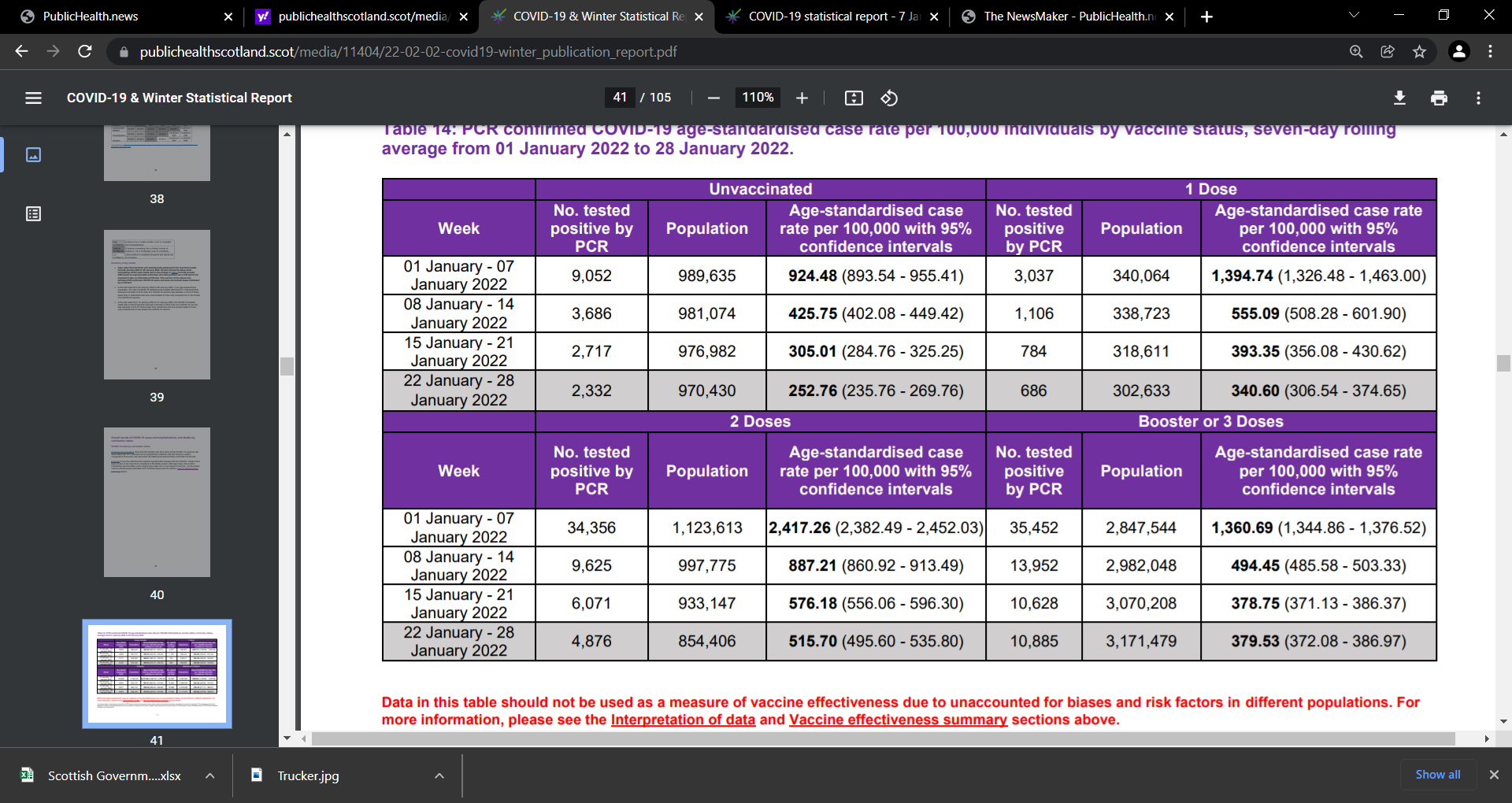
Task: Download the PDF file
Action: click(1399, 98)
